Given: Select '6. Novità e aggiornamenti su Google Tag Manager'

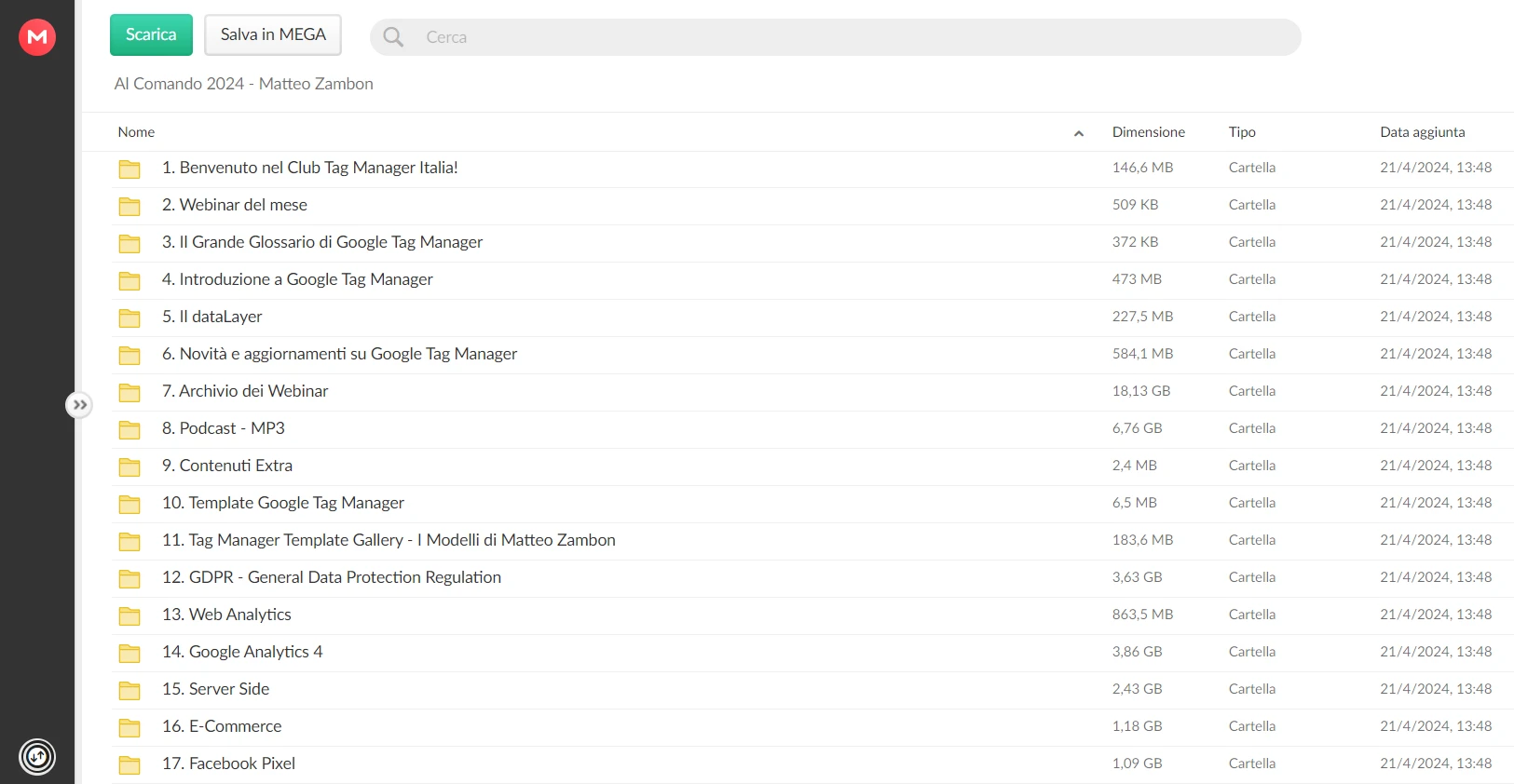Looking at the screenshot, I should (340, 354).
